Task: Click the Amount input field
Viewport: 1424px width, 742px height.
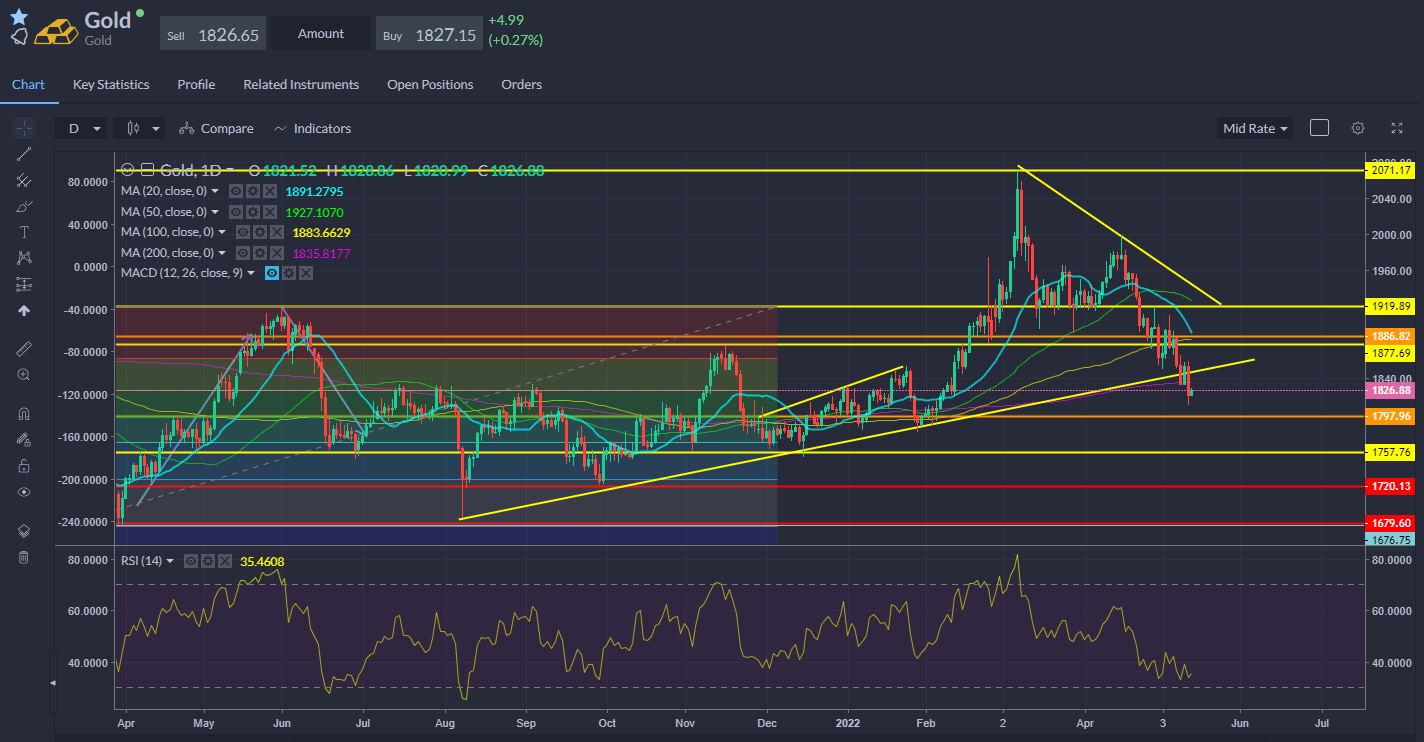Action: (x=321, y=34)
